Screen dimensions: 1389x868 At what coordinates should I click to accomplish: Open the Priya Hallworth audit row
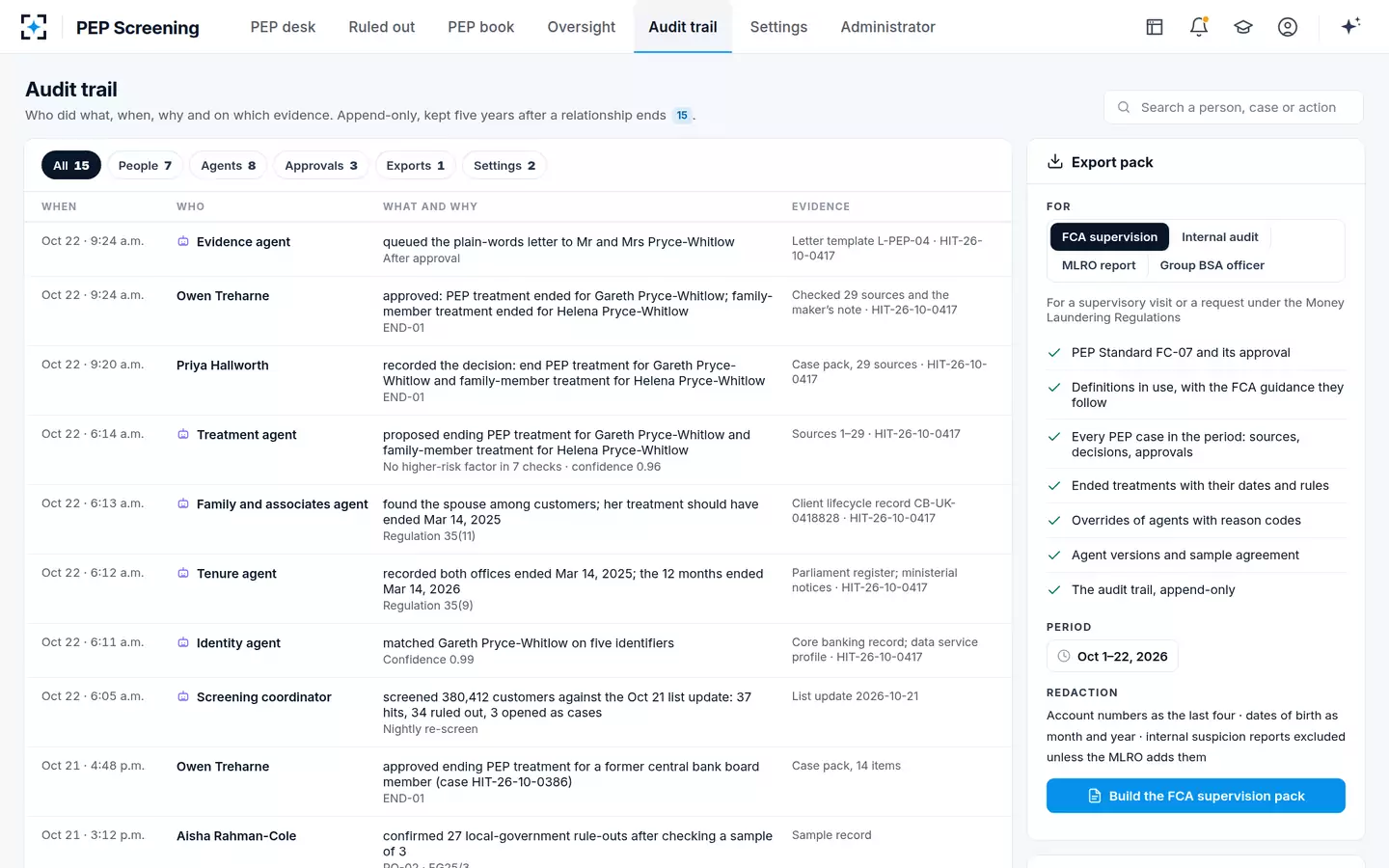coord(518,381)
